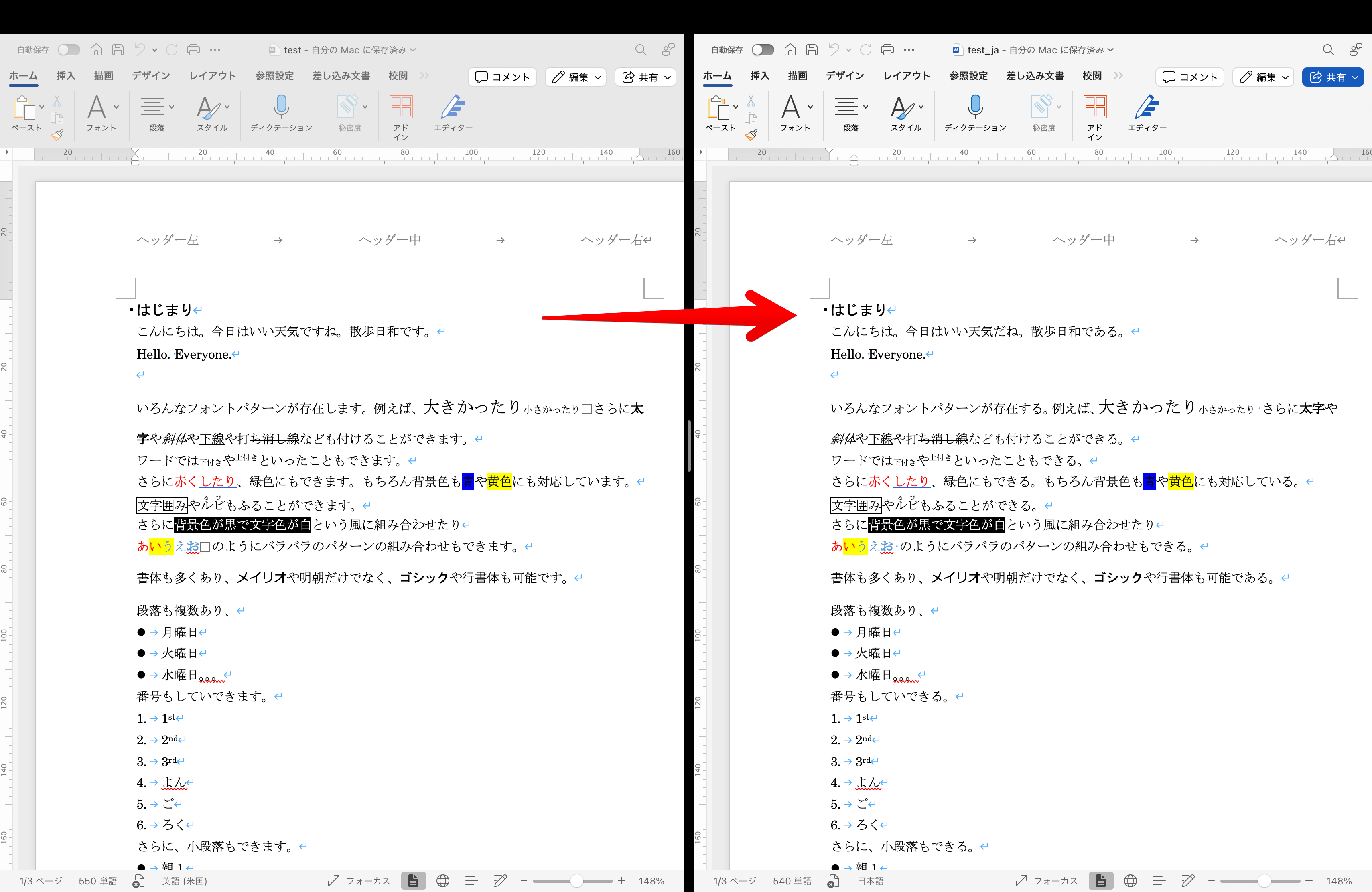Click format painter brush in left window
Screen dimensions: 1372x892
[57, 136]
